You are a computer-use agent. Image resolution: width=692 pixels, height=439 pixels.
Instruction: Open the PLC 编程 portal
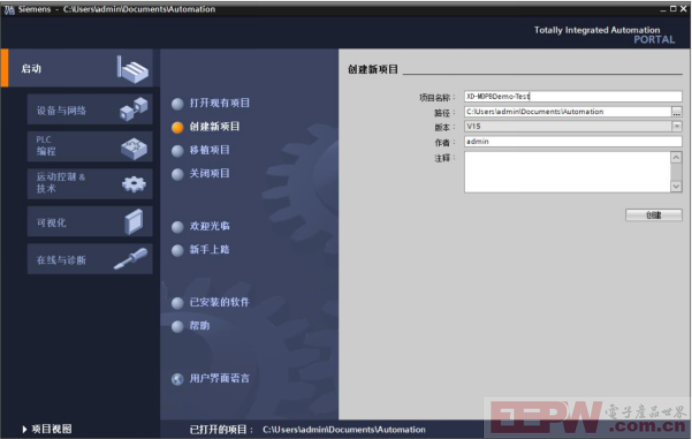pos(90,146)
